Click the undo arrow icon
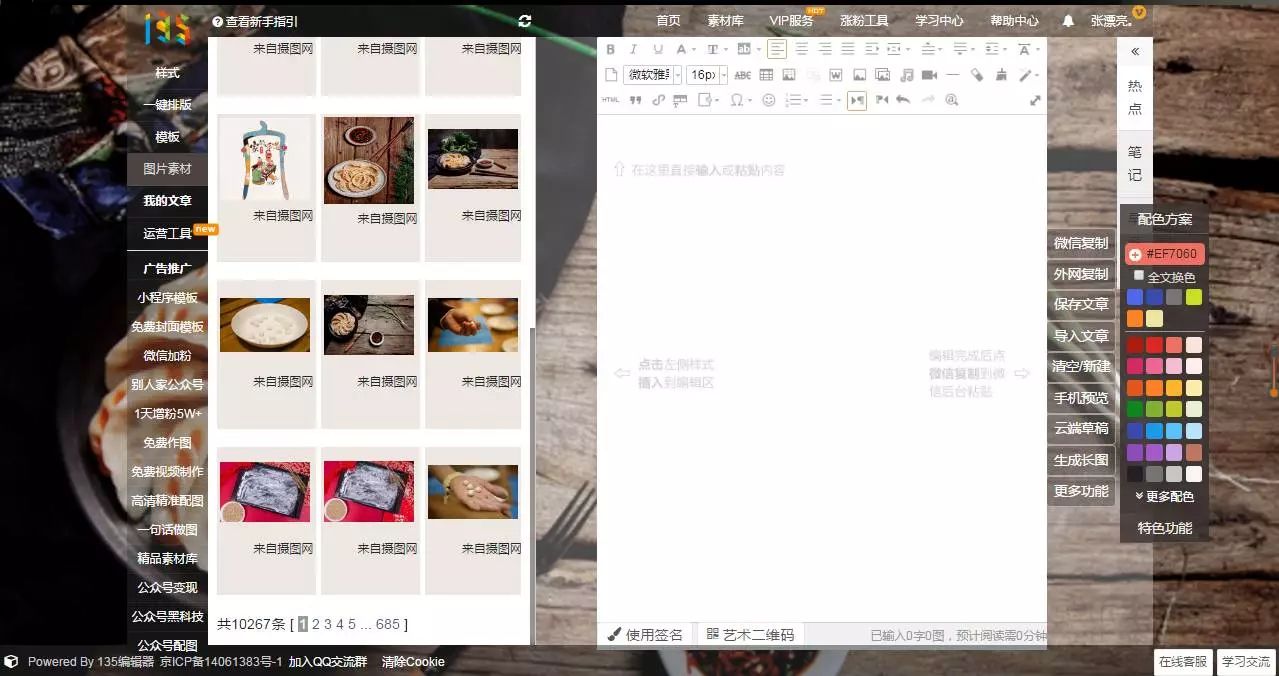The width and height of the screenshot is (1279, 676). point(903,99)
